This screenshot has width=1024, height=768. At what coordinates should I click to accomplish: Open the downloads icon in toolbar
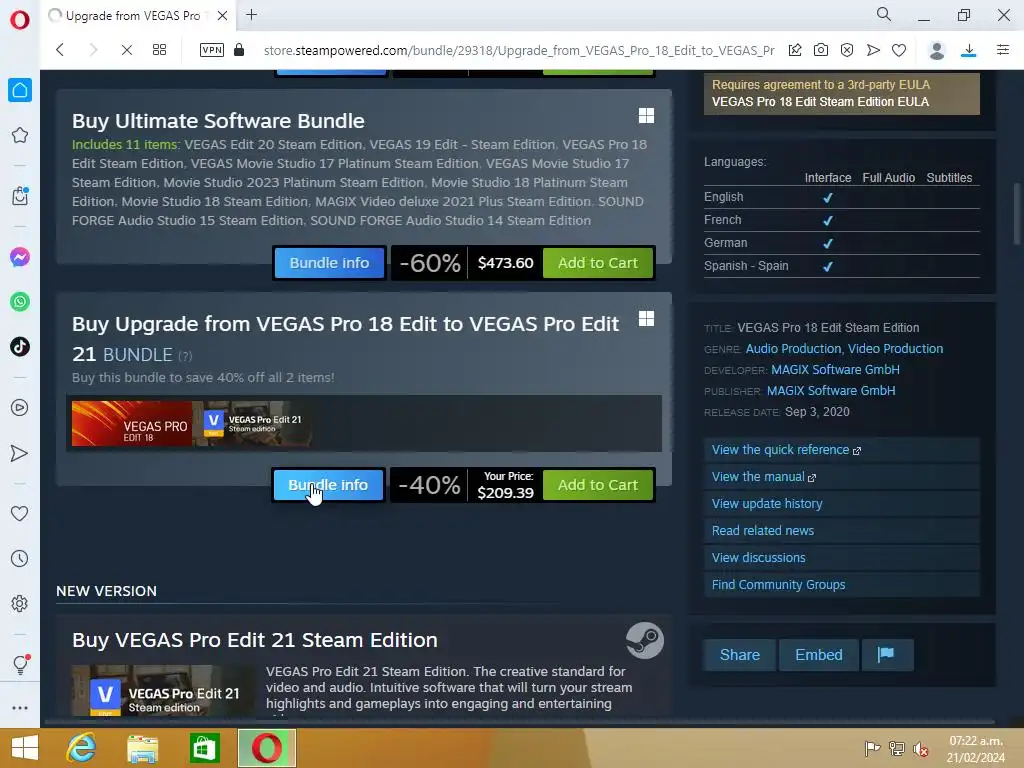[x=969, y=50]
